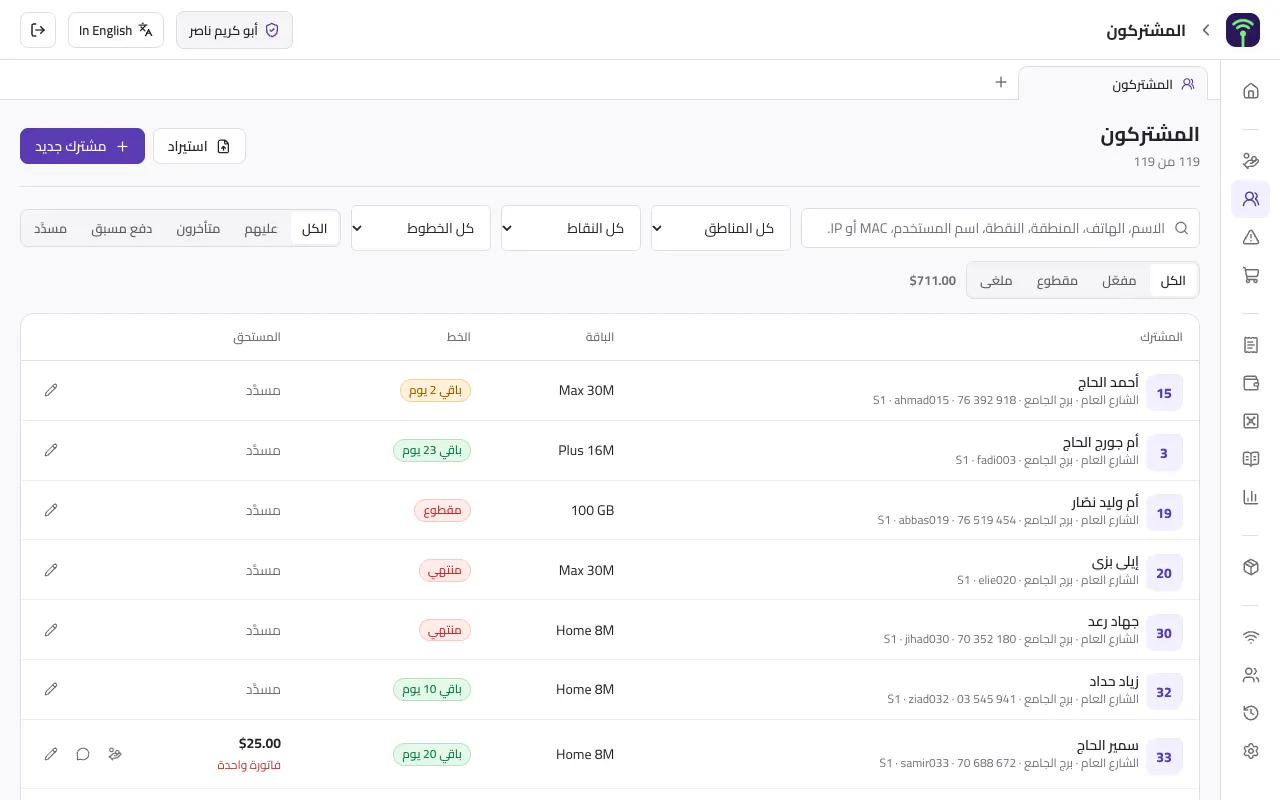Image resolution: width=1280 pixels, height=800 pixels.
Task: Expand the كل النقاط dropdown
Action: point(571,228)
